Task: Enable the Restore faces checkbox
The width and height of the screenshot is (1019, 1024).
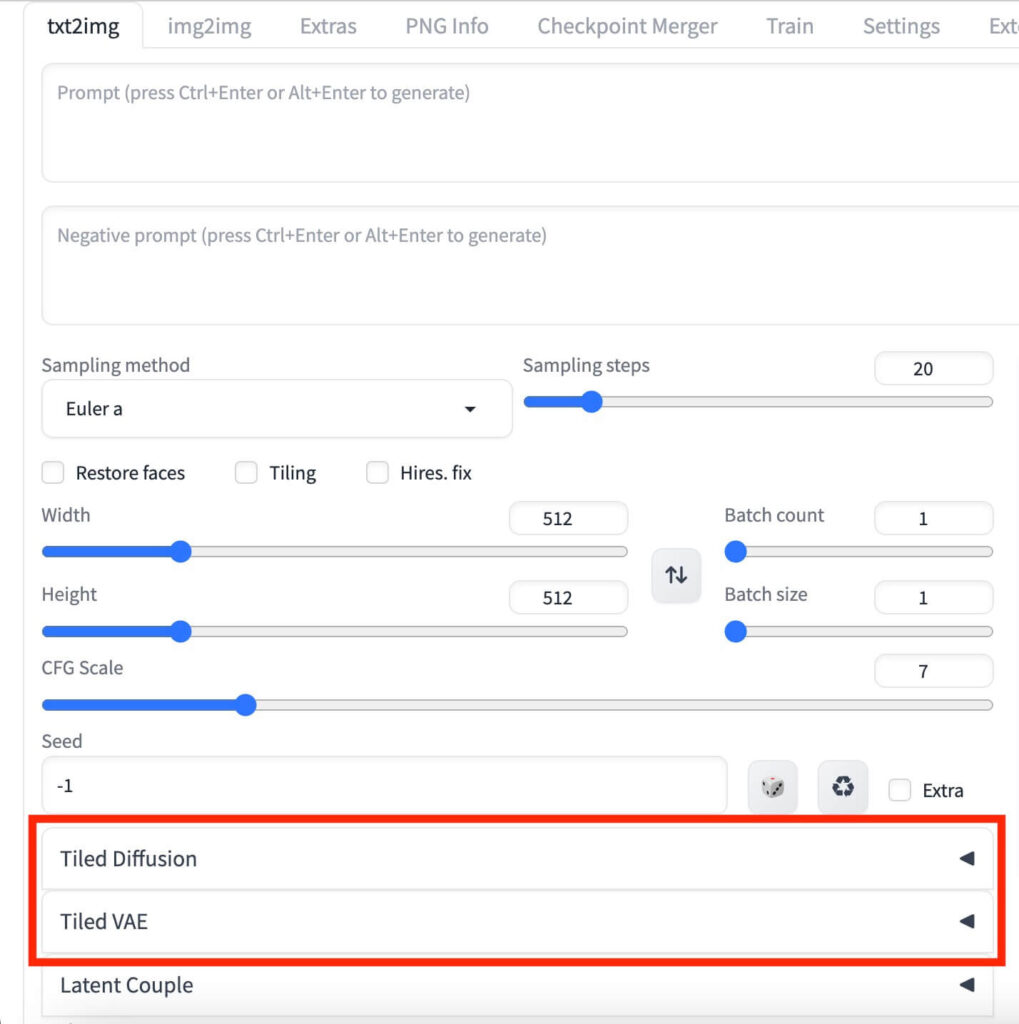Action: click(x=55, y=473)
